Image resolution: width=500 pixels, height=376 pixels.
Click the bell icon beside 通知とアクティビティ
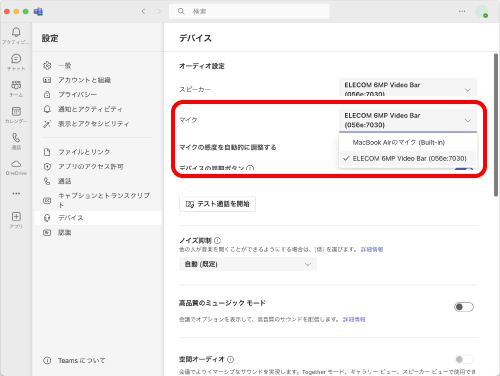47,109
